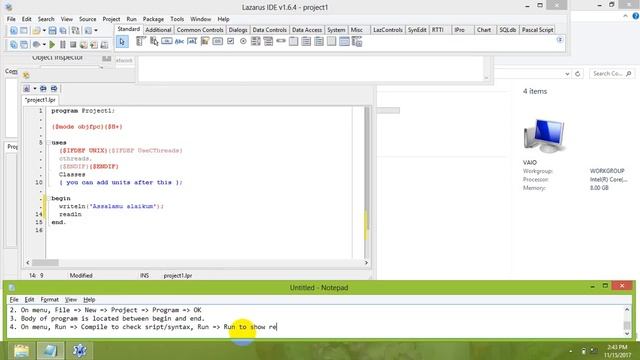This screenshot has width=640, height=360.
Task: Click Jump Forward arrow in source editor toolbar
Action: pyautogui.click(x=54, y=89)
